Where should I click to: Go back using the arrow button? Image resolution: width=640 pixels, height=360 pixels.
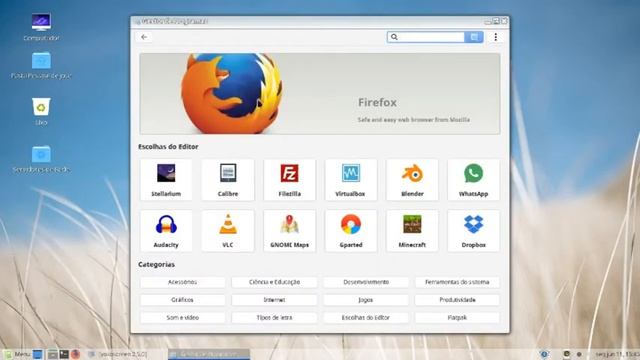pyautogui.click(x=144, y=37)
